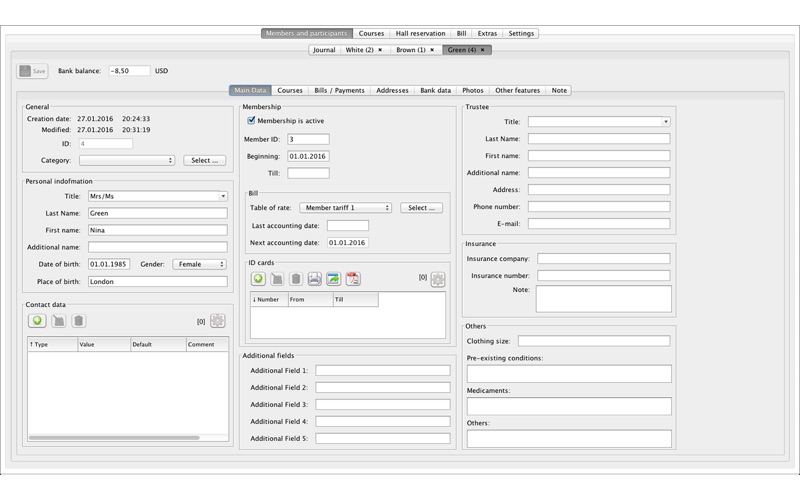The image size is (800, 500).
Task: Open ID cards table settings gear
Action: point(438,279)
